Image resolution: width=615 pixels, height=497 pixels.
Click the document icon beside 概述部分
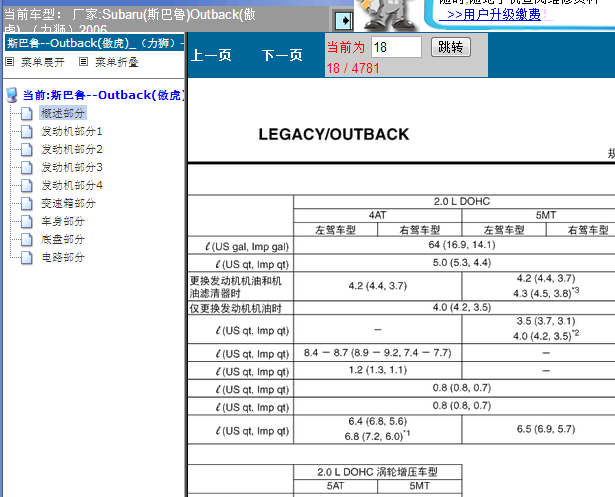pos(27,113)
